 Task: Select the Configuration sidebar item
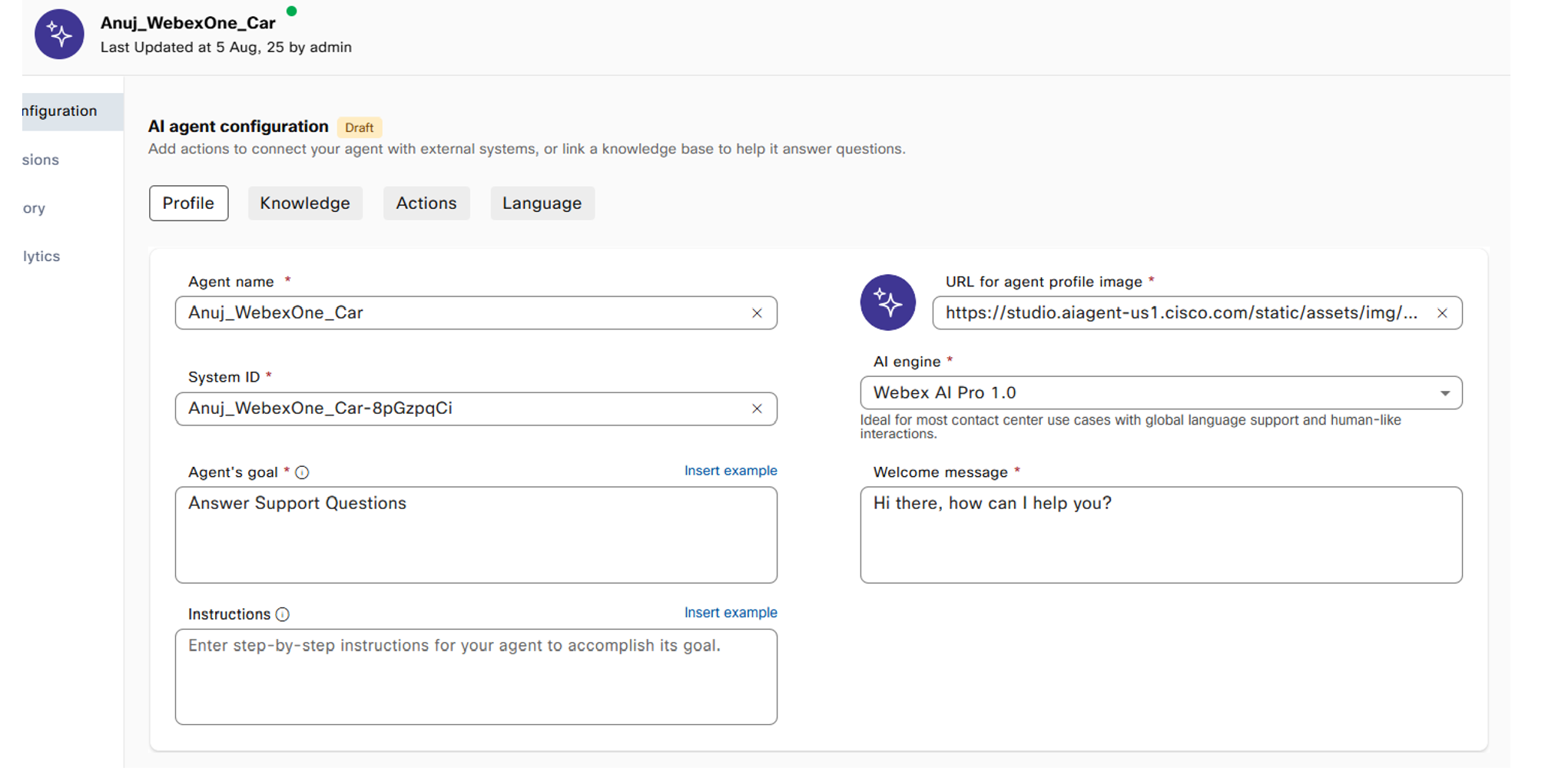pyautogui.click(x=72, y=111)
